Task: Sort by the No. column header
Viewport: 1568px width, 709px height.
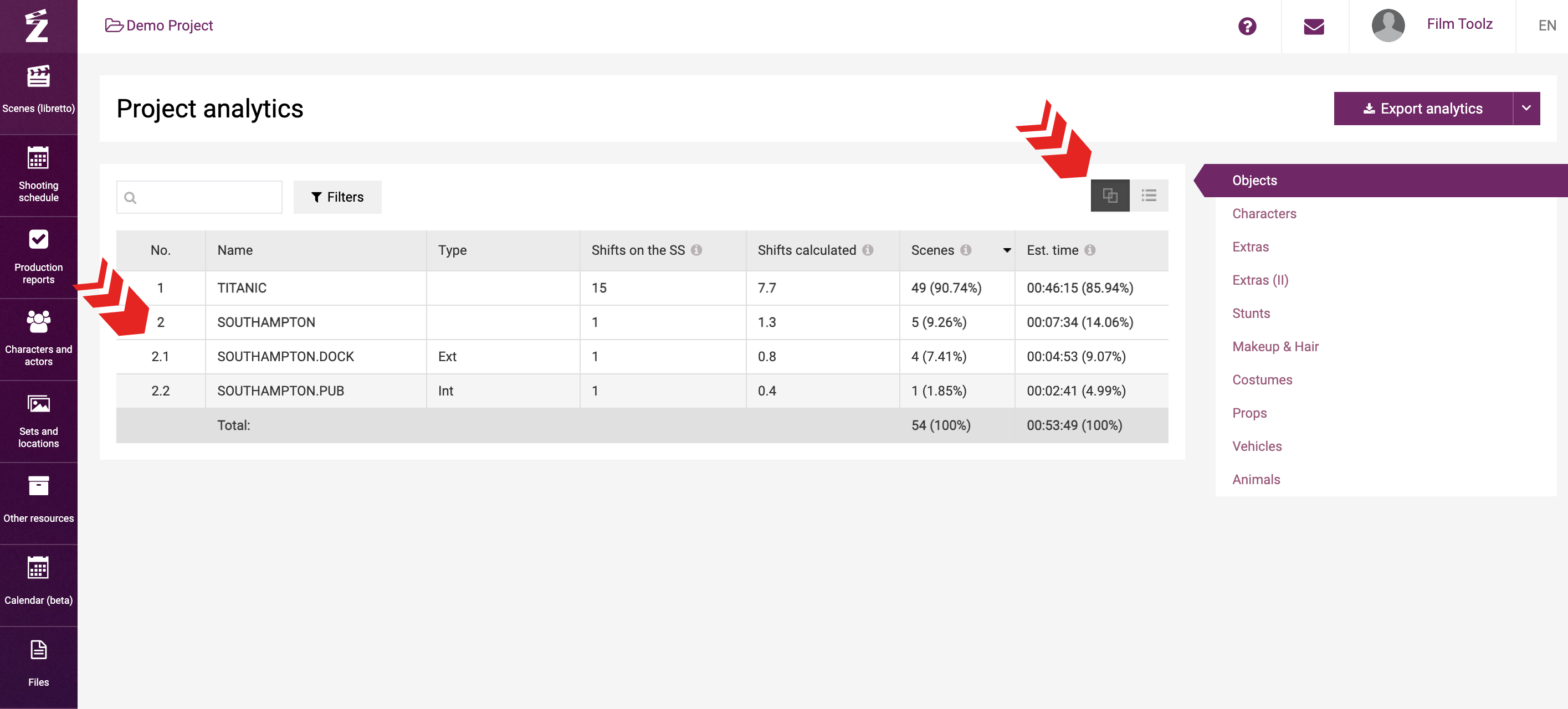Action: (161, 250)
